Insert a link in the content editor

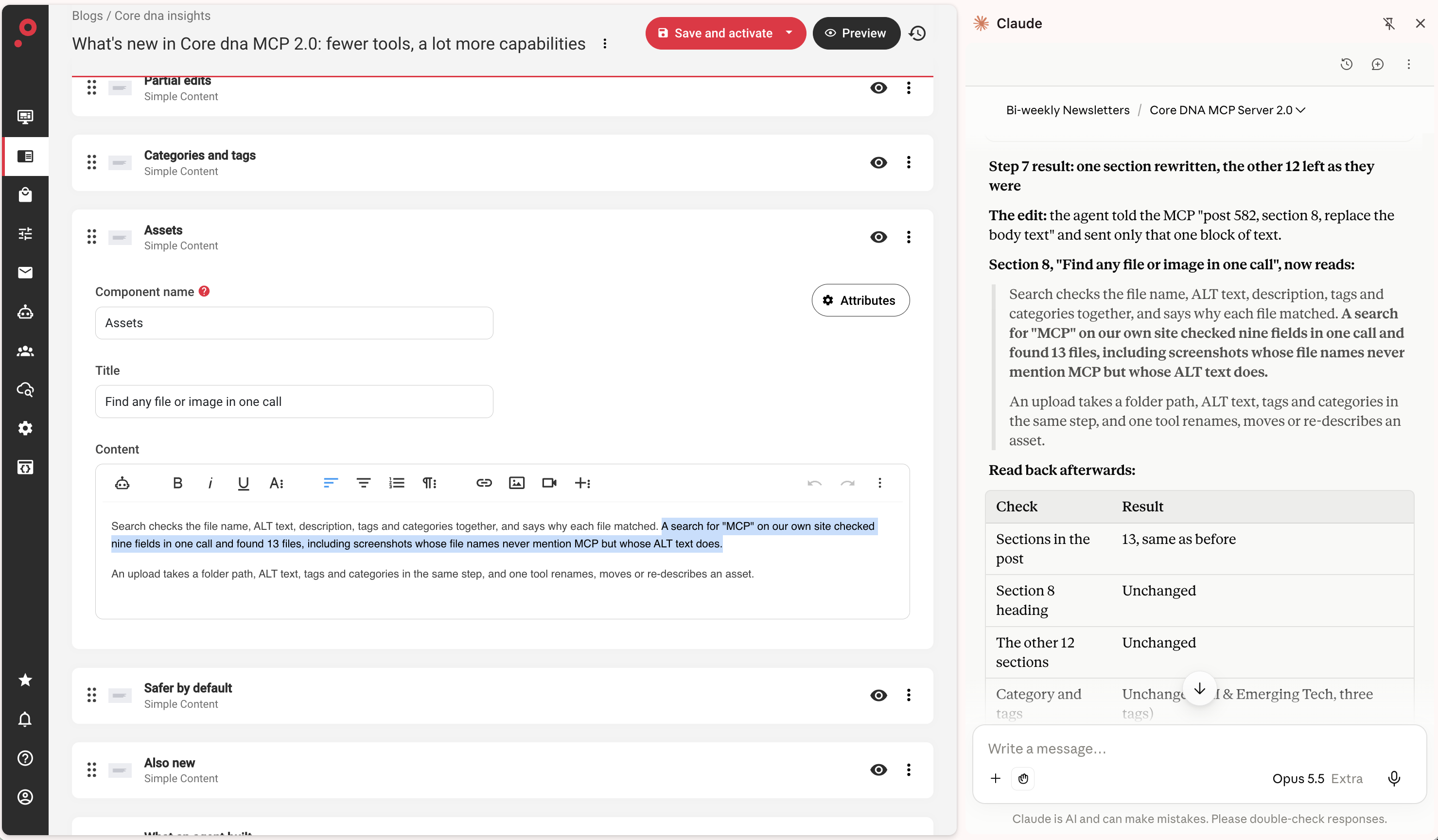tap(484, 483)
